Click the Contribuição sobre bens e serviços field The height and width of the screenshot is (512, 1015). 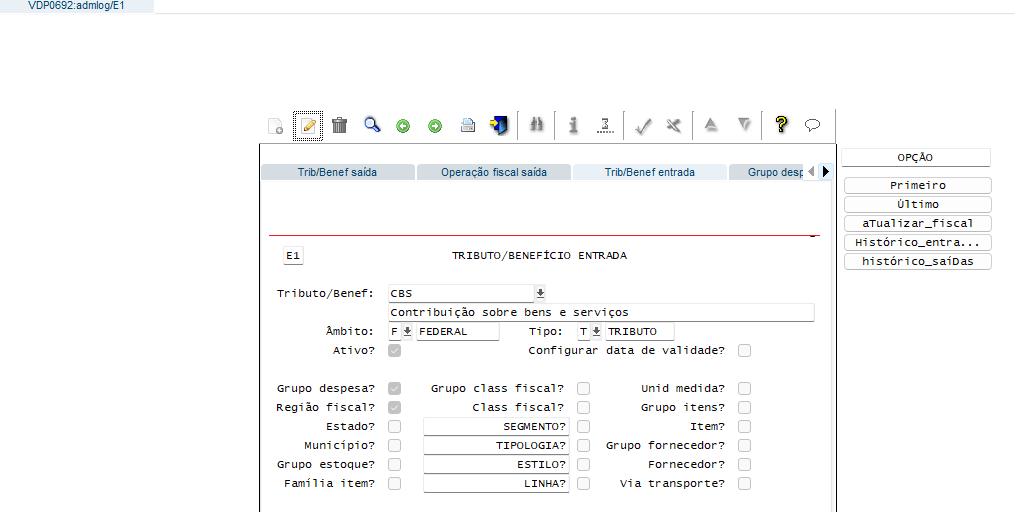601,313
